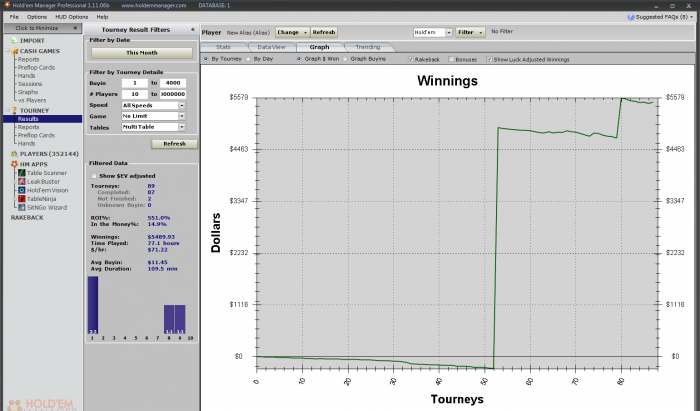Open vs Players under Cash Games

pyautogui.click(x=32, y=100)
